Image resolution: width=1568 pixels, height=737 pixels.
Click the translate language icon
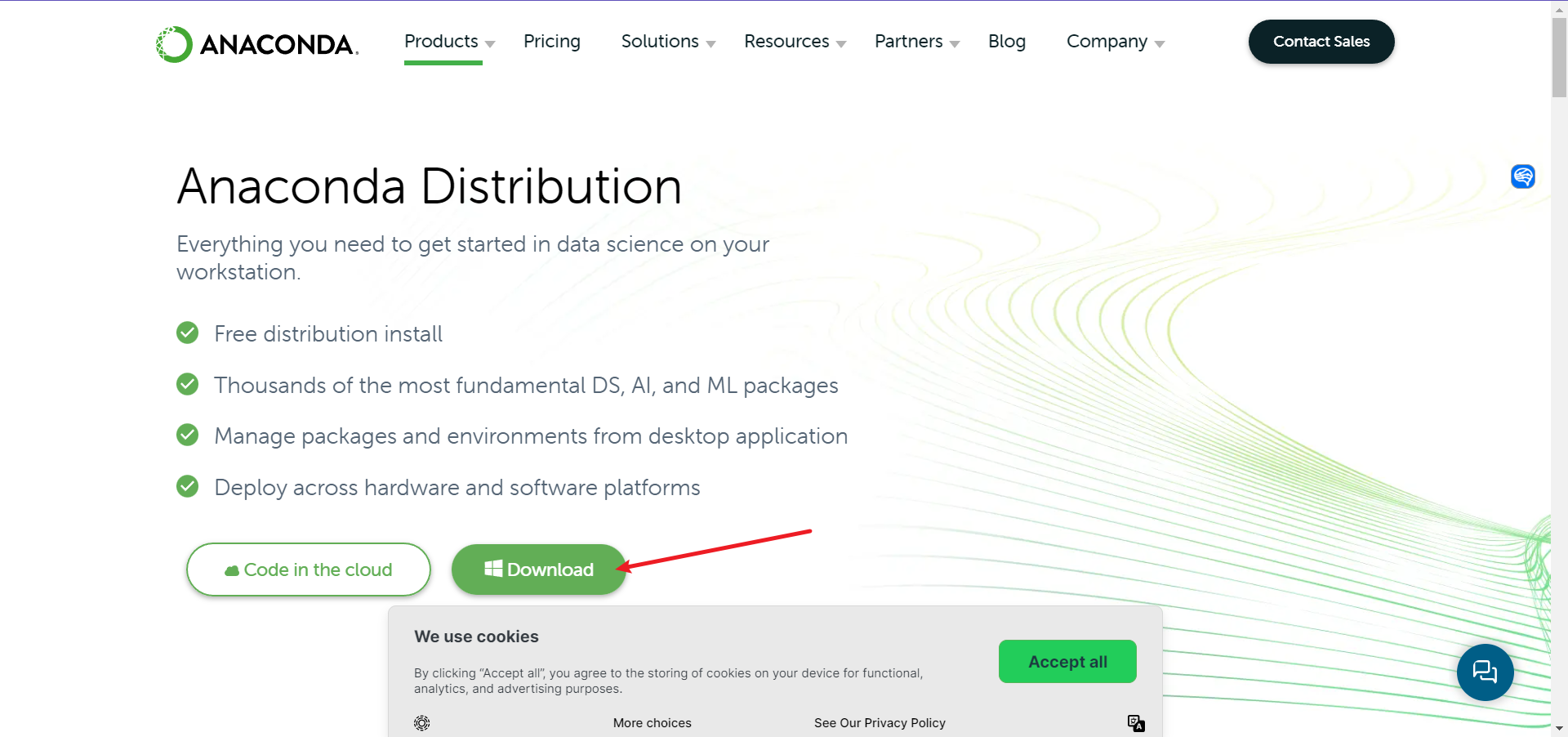click(x=1136, y=723)
